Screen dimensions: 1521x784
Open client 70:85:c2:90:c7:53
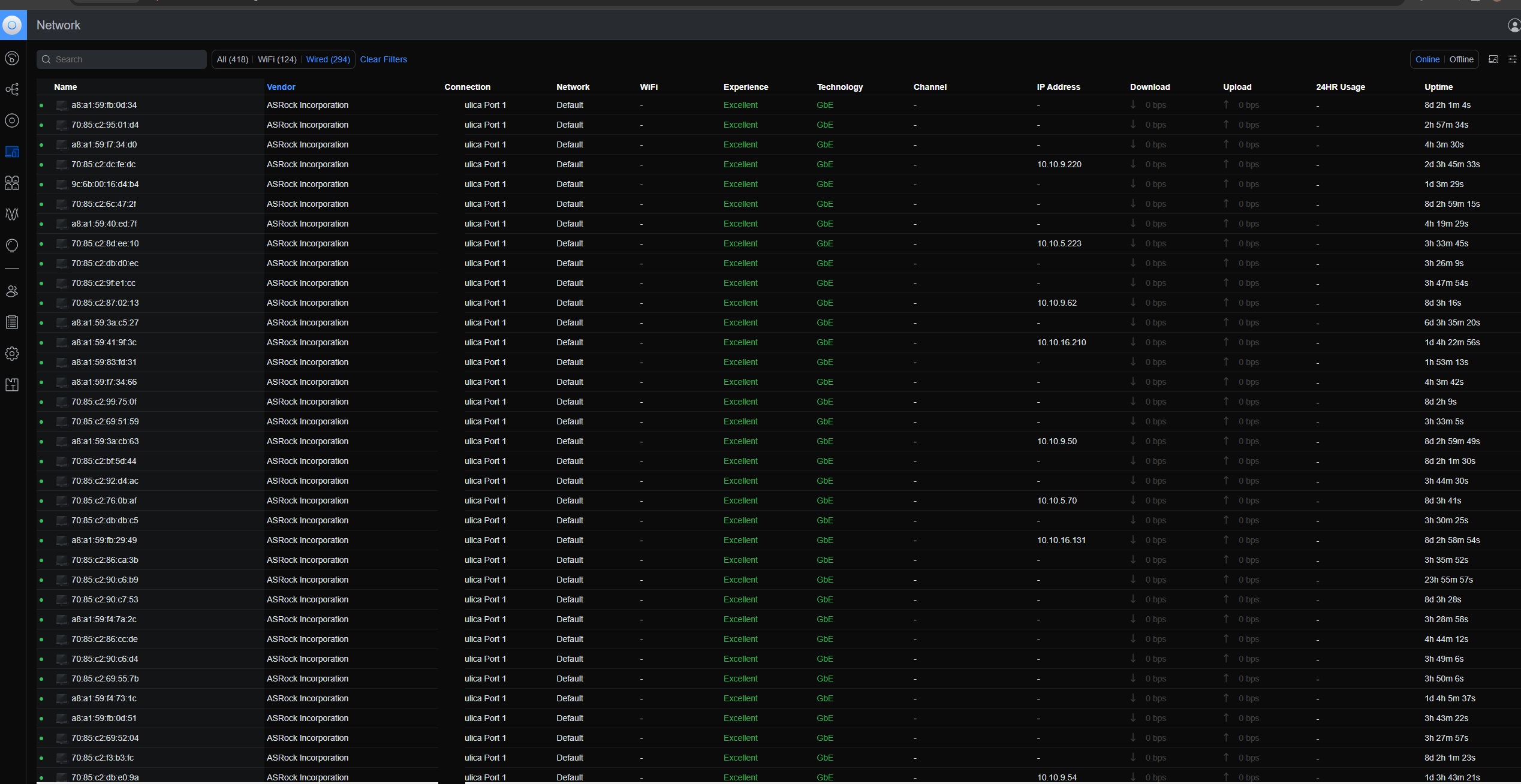point(104,599)
